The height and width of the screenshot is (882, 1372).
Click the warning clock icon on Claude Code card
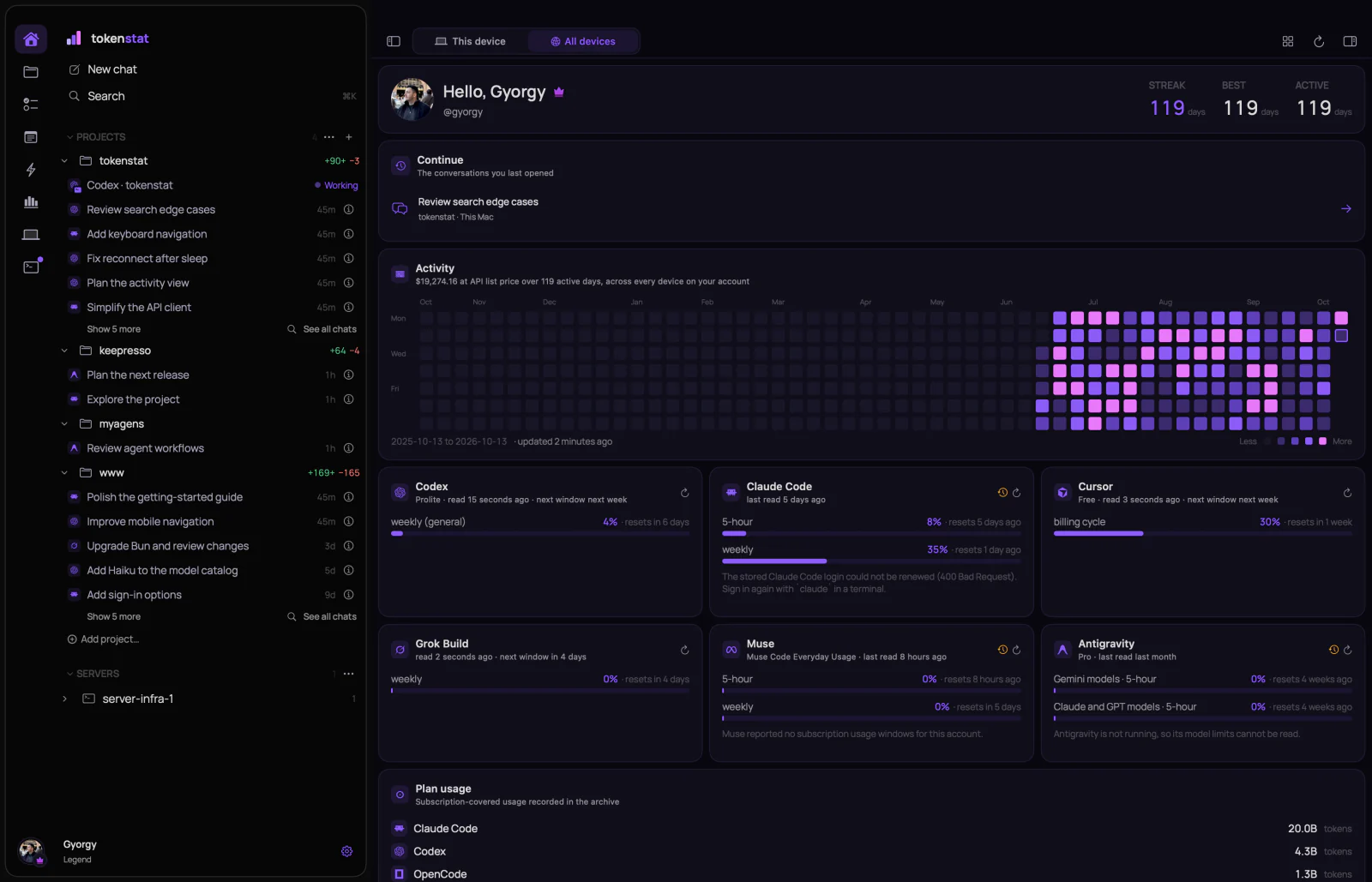(x=1002, y=493)
